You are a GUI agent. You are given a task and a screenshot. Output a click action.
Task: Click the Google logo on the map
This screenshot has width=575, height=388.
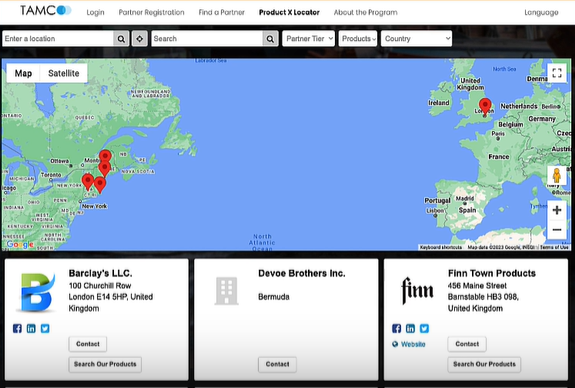point(20,244)
